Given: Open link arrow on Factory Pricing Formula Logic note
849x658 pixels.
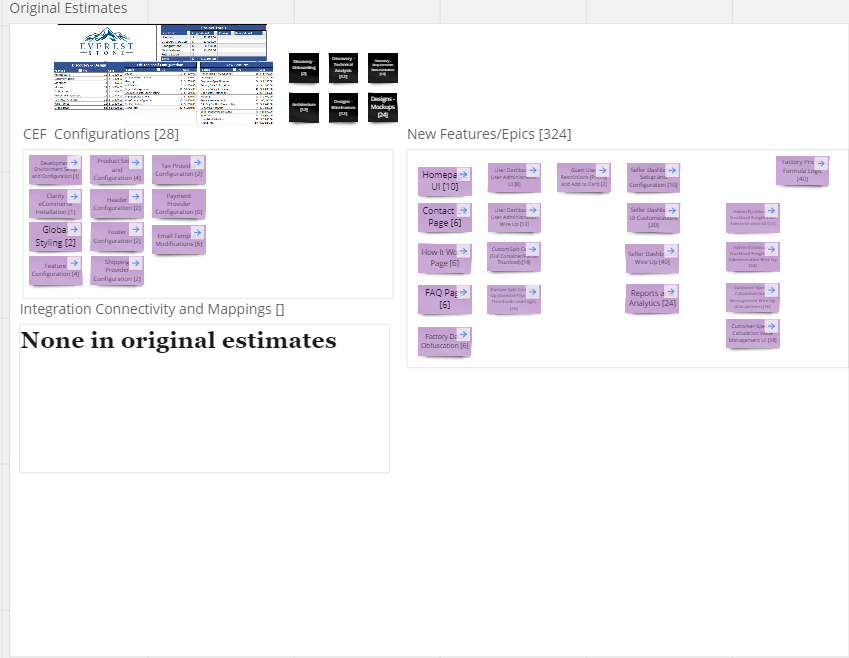Looking at the screenshot, I should [821, 163].
